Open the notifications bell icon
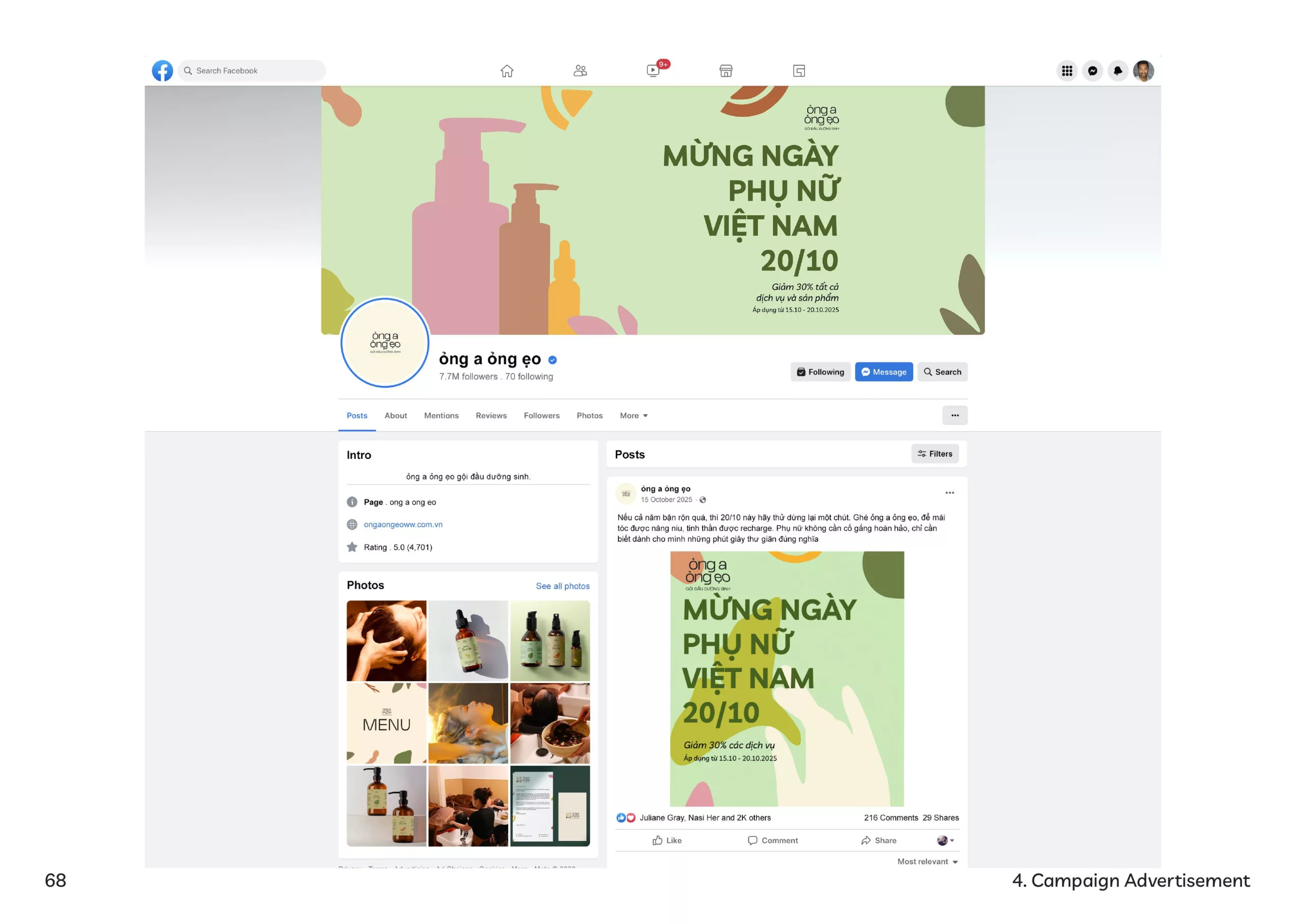 point(1118,70)
